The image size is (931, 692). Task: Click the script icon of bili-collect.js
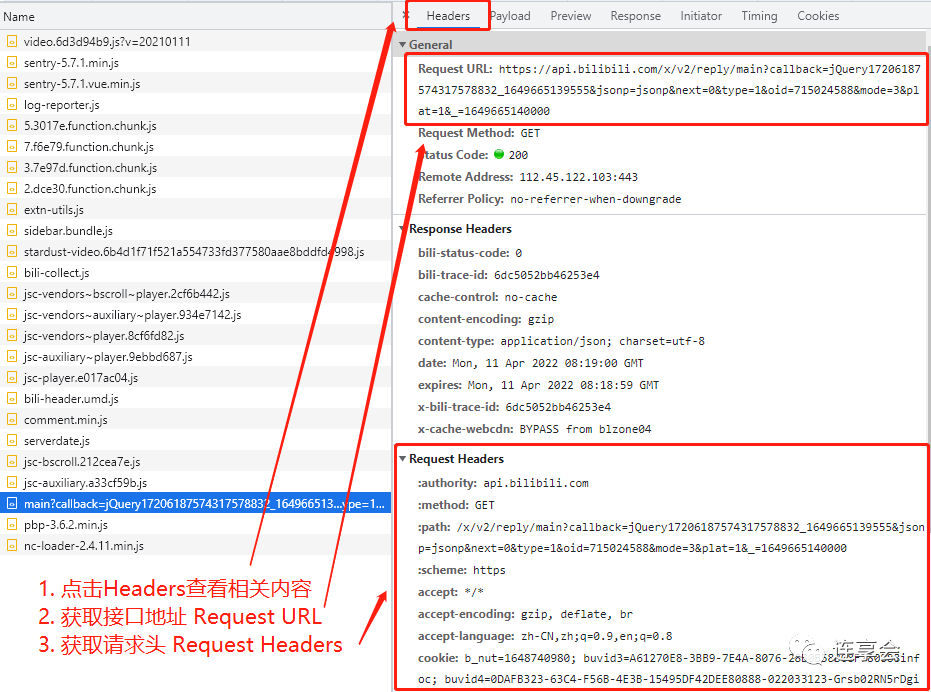(11, 273)
